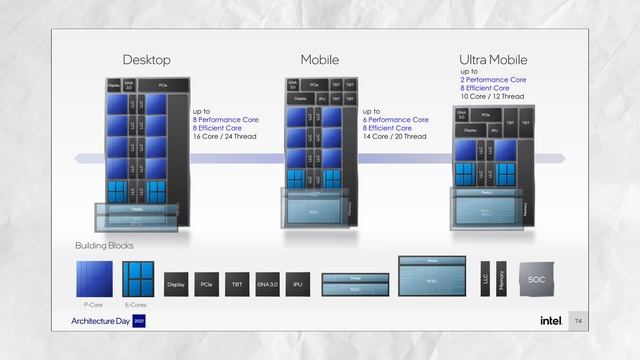Screen dimensions: 640x360
Task: Select the TBT block in Building Blocks row
Action: click(x=237, y=284)
